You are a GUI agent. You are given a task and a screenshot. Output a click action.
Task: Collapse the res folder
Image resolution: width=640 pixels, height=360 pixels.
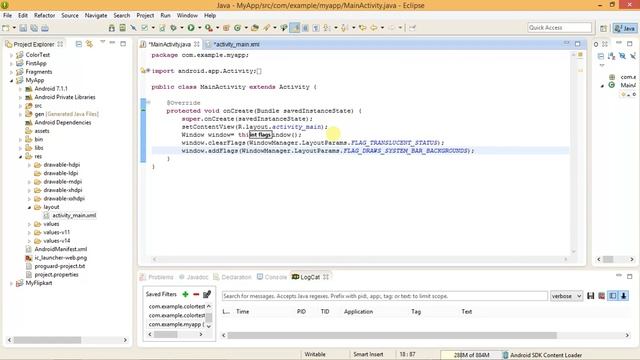(x=20, y=156)
